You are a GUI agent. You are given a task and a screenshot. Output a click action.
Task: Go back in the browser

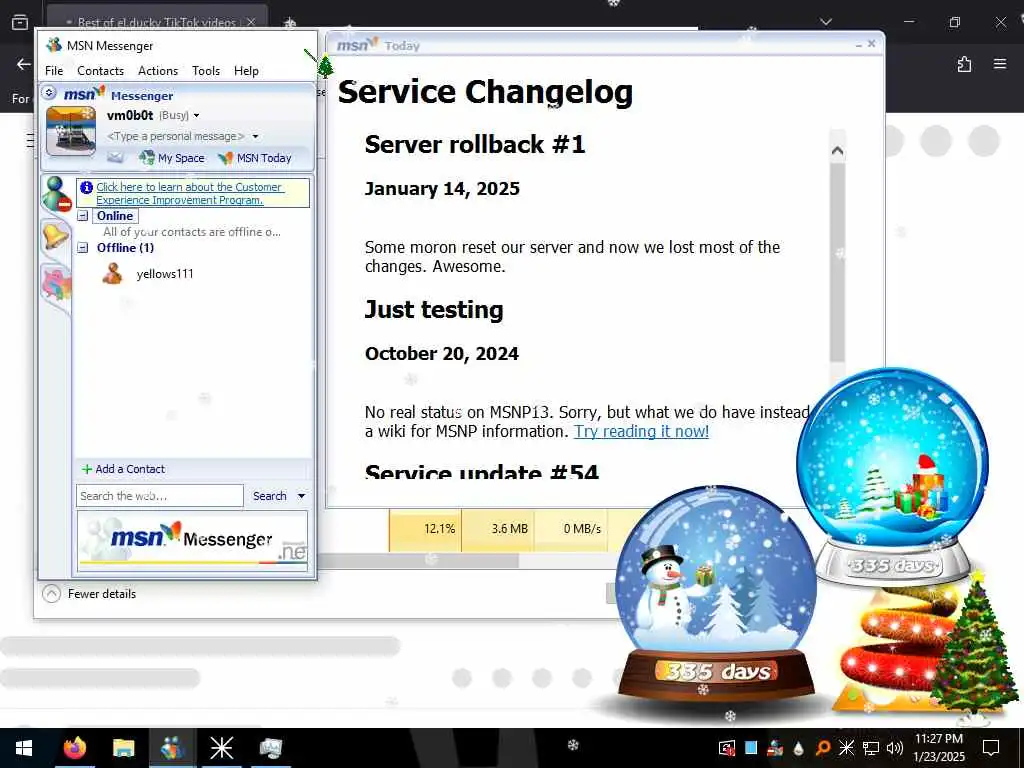coord(24,64)
